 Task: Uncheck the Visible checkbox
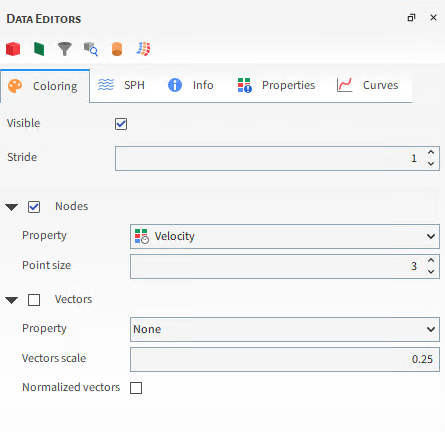[121, 124]
